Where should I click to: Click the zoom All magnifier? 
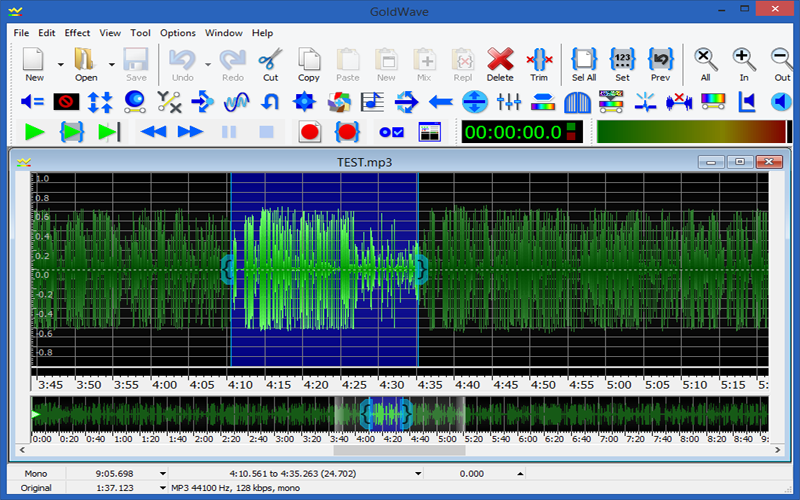(706, 64)
